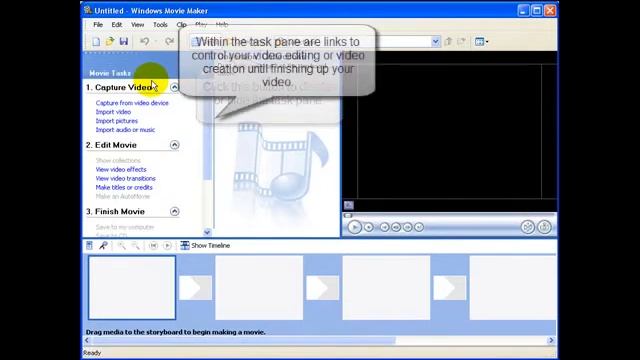
Task: Open View video transitions link
Action: 125,178
